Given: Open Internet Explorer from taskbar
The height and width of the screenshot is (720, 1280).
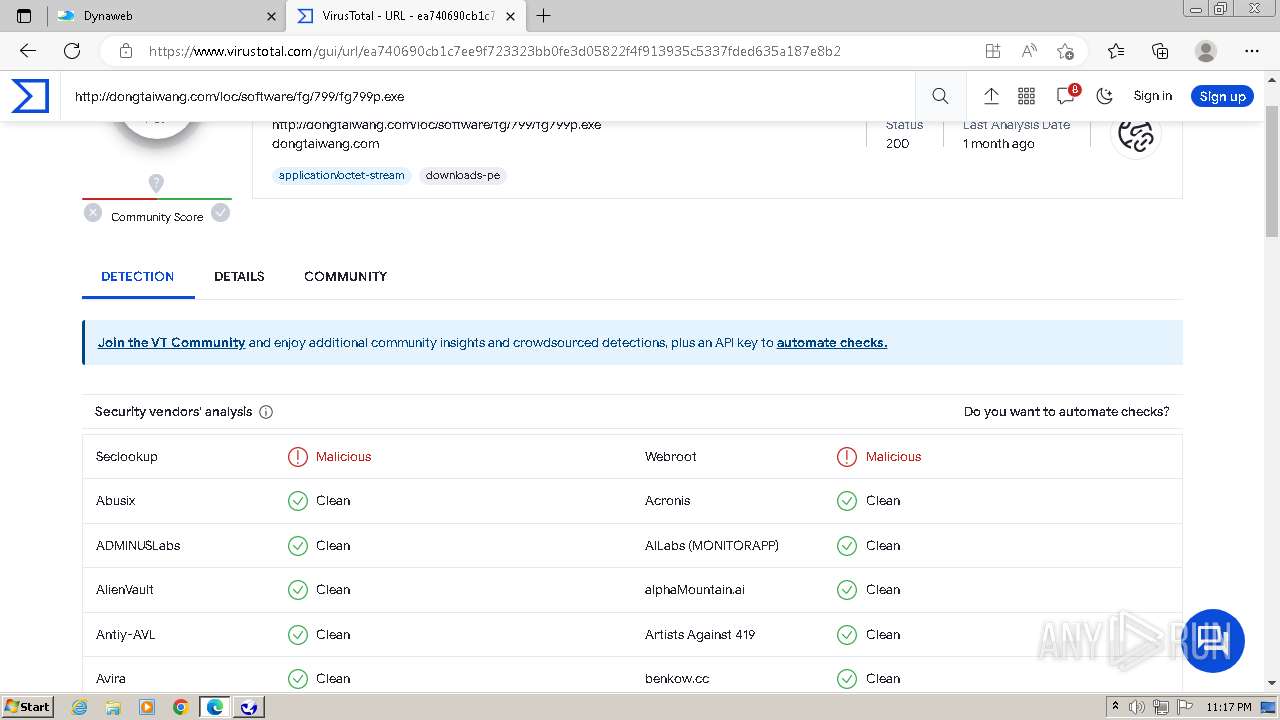Looking at the screenshot, I should tap(79, 706).
